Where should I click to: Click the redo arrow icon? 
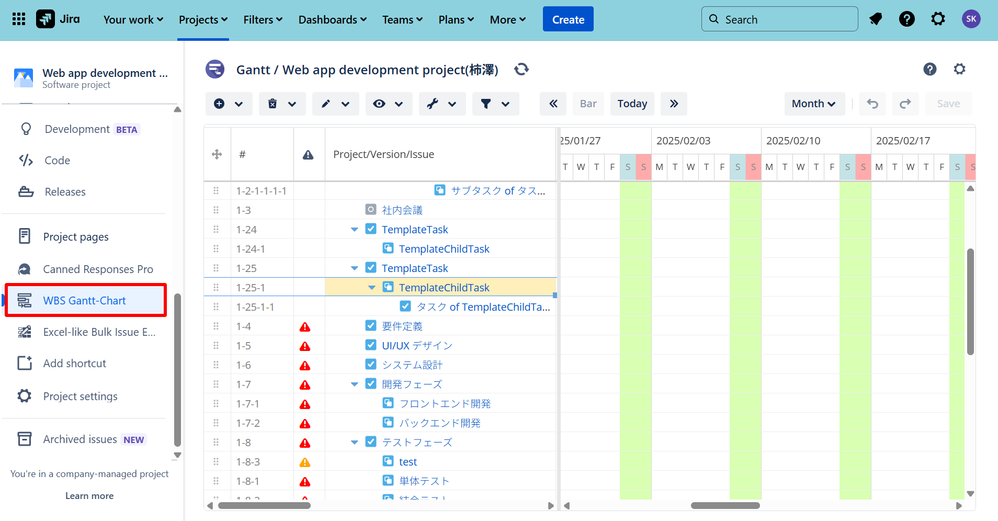click(x=904, y=104)
